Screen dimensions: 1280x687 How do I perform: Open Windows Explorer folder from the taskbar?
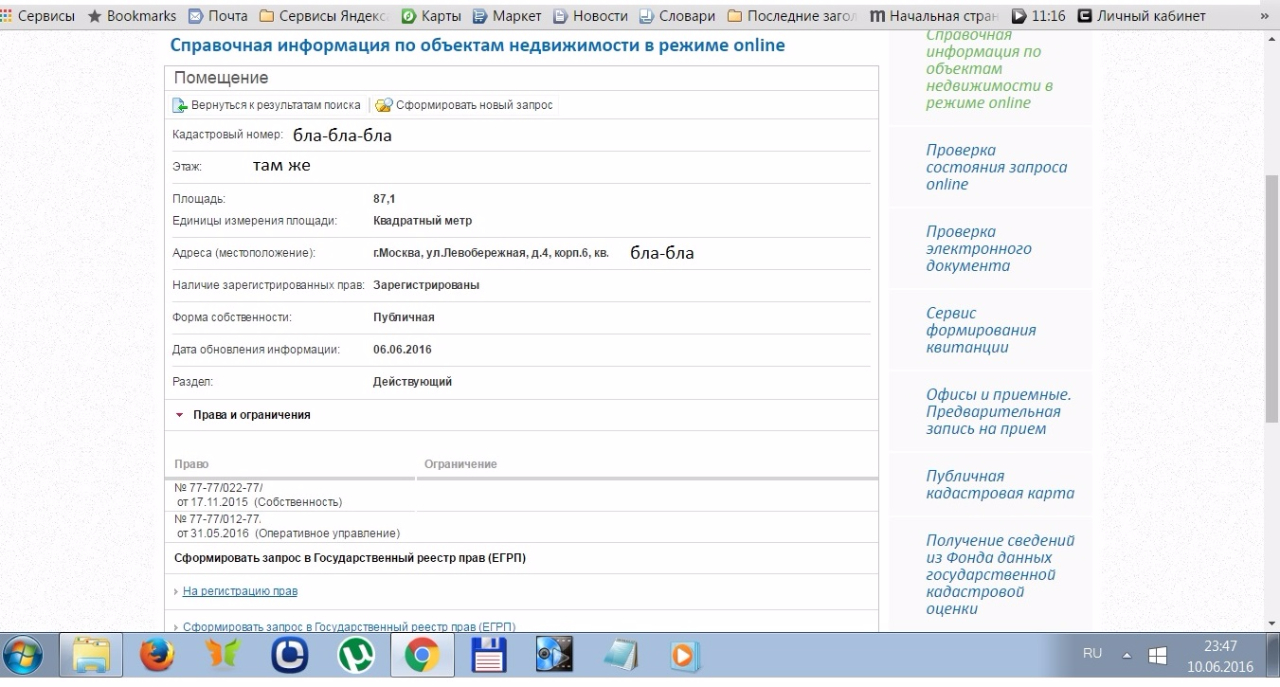pos(91,656)
